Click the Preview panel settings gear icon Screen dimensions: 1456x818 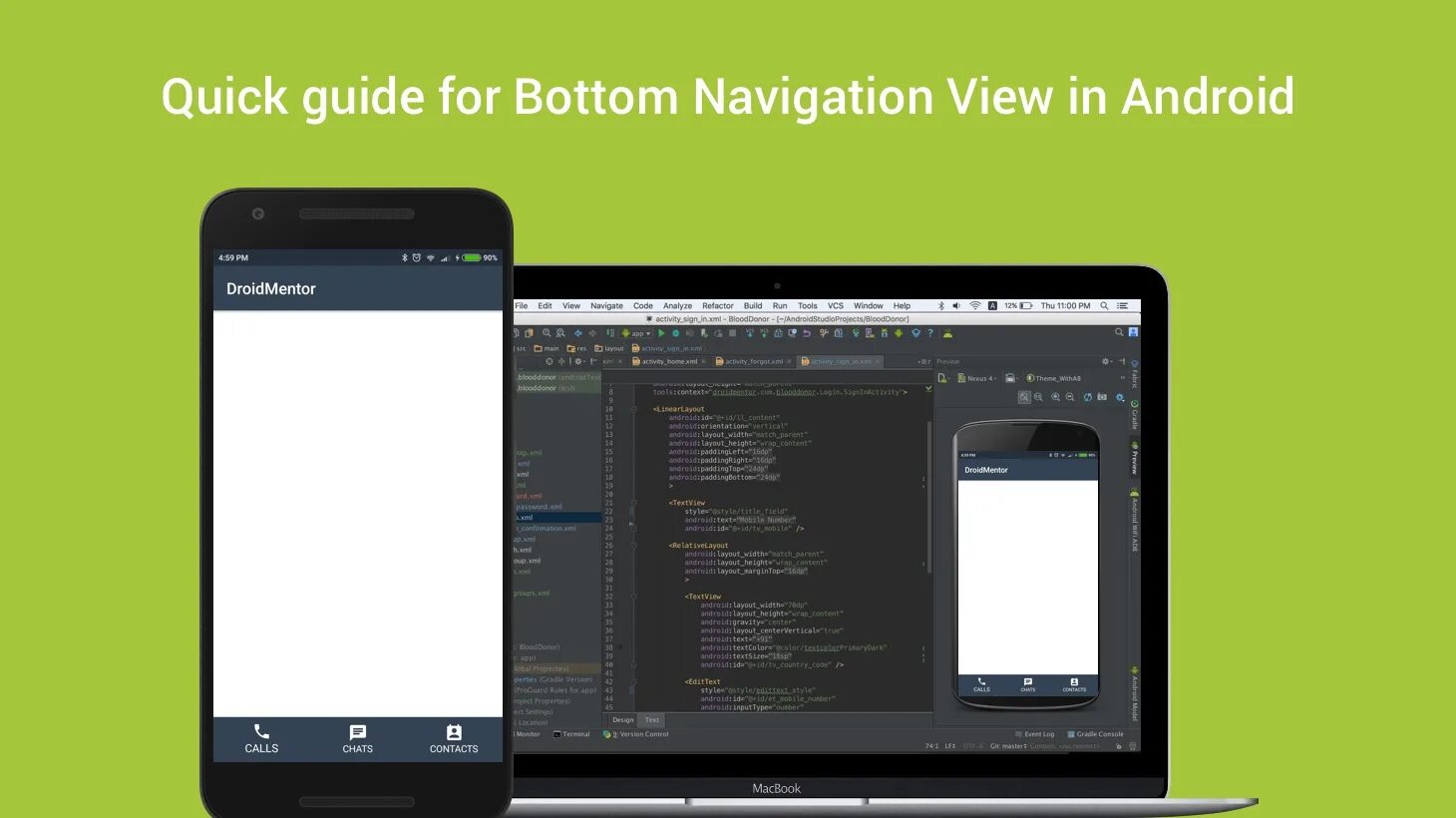coord(1105,361)
